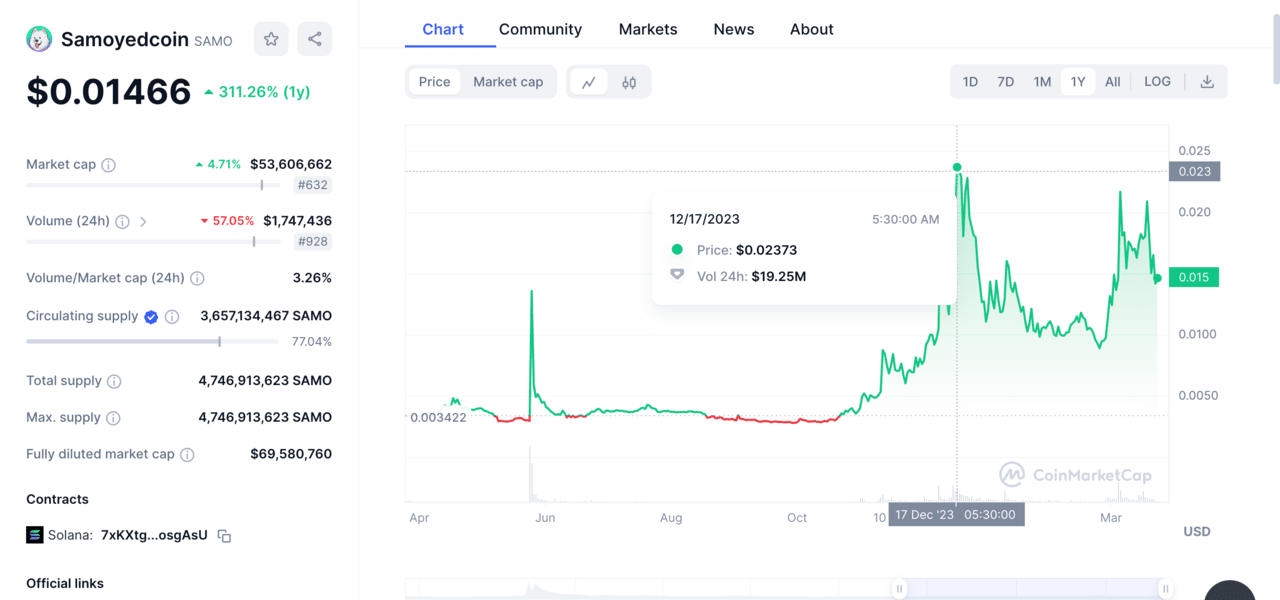Click the right handle of range slider

(1165, 589)
